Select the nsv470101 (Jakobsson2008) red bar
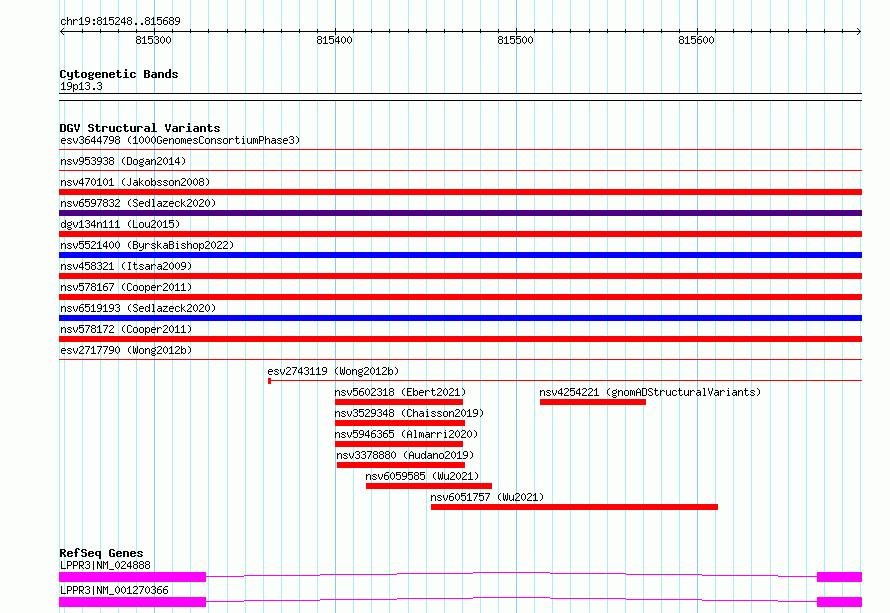890x613 pixels. pyautogui.click(x=460, y=192)
